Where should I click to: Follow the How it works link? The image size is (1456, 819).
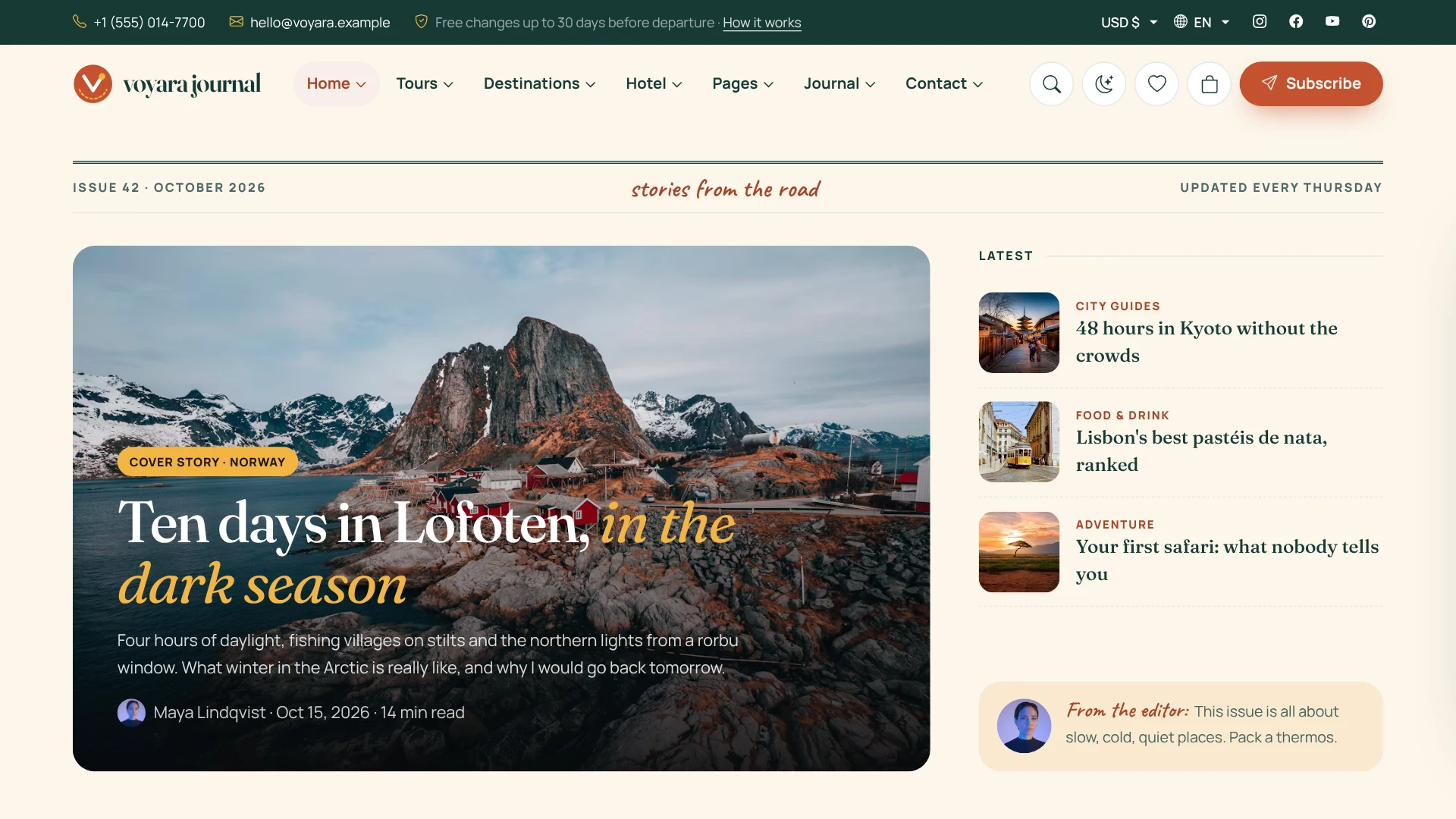pos(761,23)
